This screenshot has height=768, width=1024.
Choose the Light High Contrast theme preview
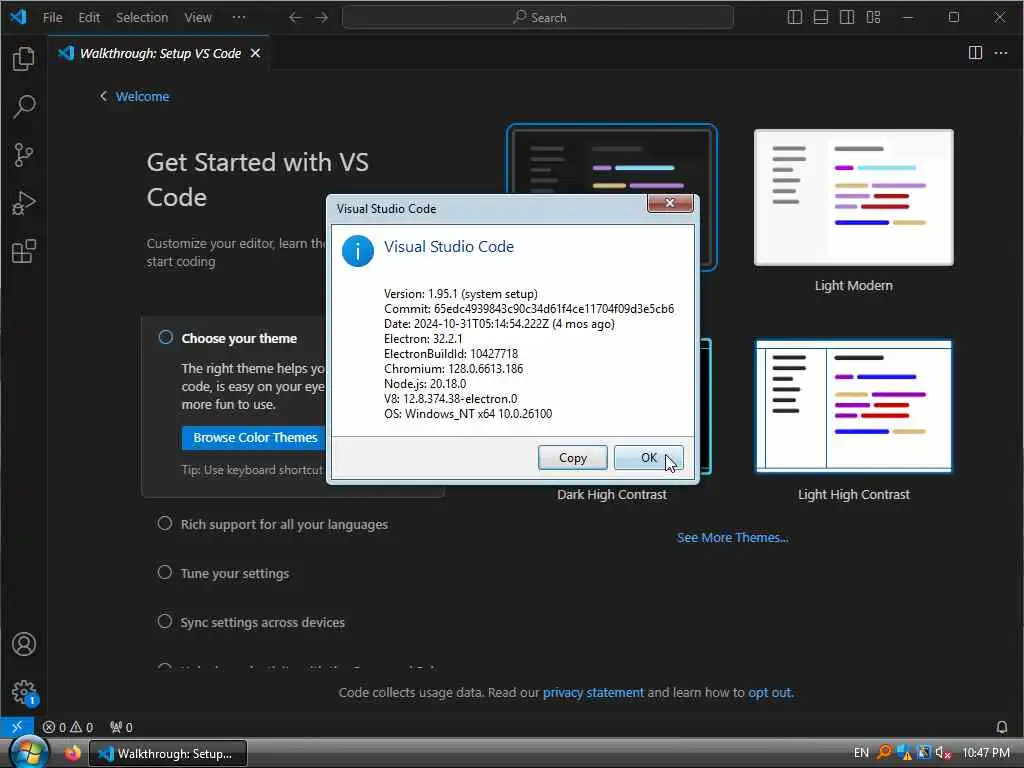coord(854,406)
